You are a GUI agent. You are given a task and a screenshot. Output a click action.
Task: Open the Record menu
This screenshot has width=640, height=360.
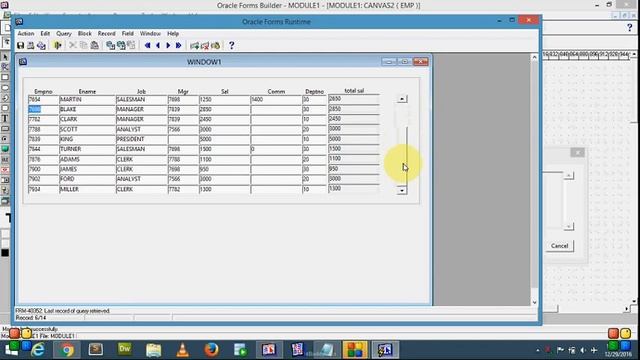coord(107,33)
